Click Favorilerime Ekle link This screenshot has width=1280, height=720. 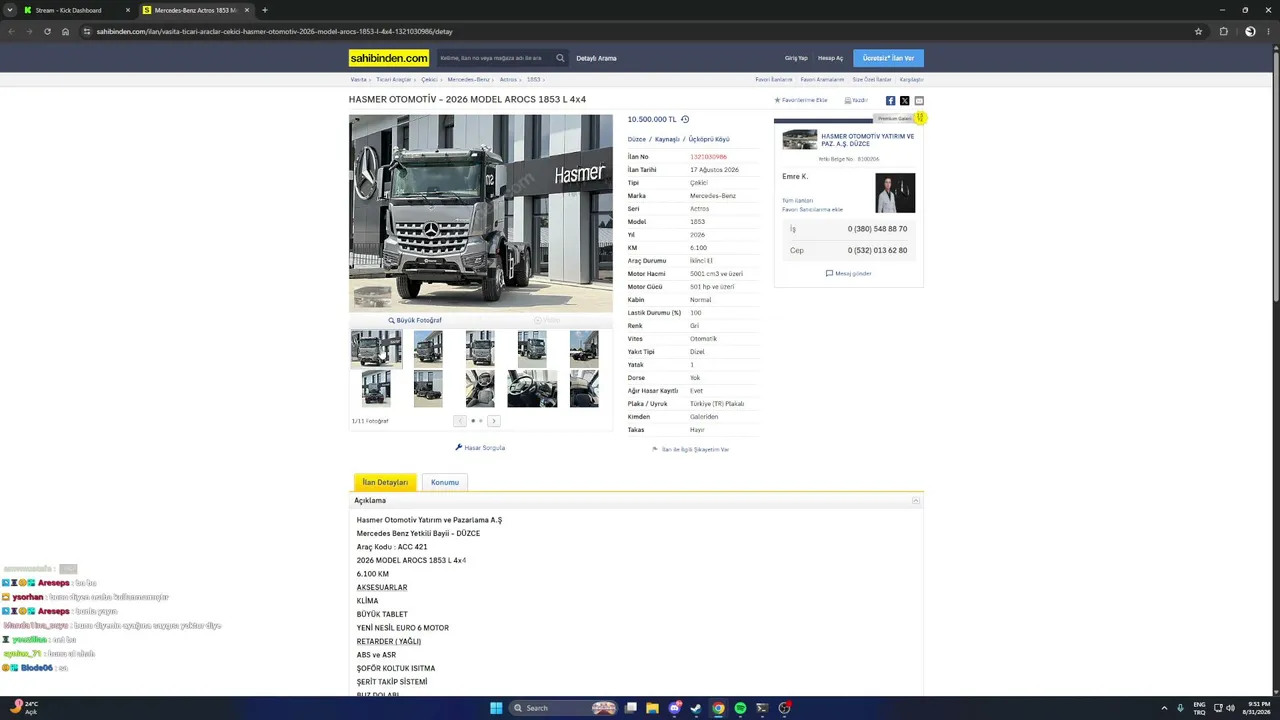click(801, 100)
